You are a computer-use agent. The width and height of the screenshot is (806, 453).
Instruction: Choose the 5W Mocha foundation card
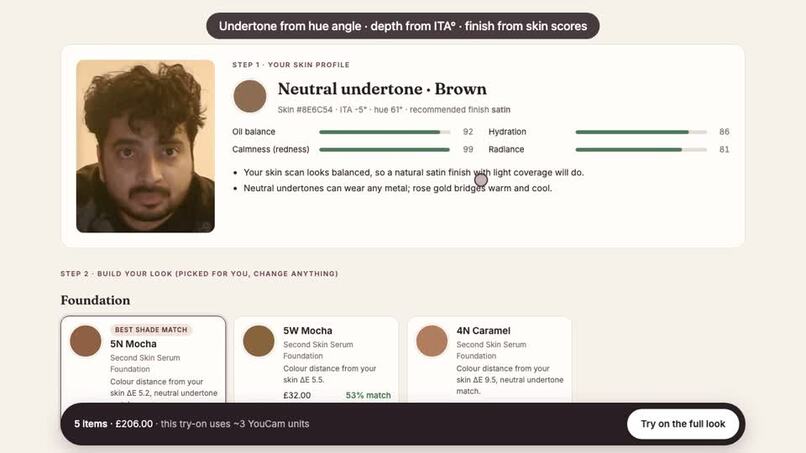tap(316, 359)
